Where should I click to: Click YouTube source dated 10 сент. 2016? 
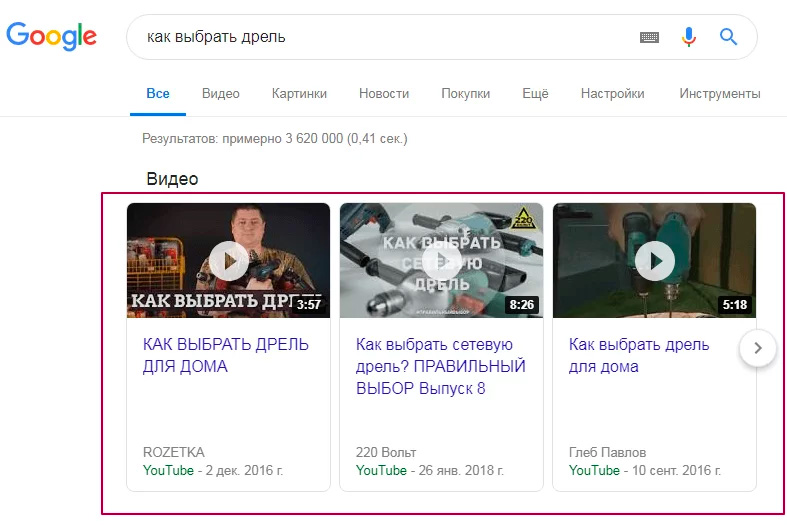pyautogui.click(x=594, y=470)
